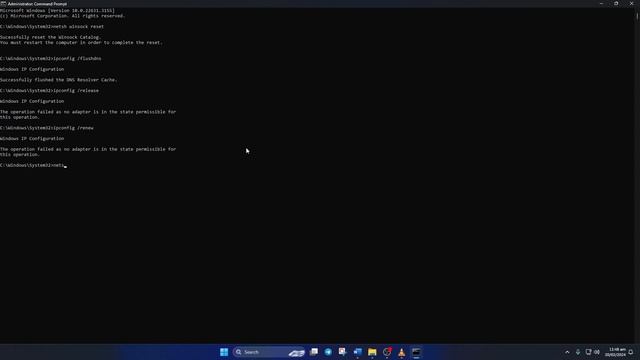Screen dimensions: 640x360
Task: Open the browser icon with red badge
Action: (x=387, y=352)
